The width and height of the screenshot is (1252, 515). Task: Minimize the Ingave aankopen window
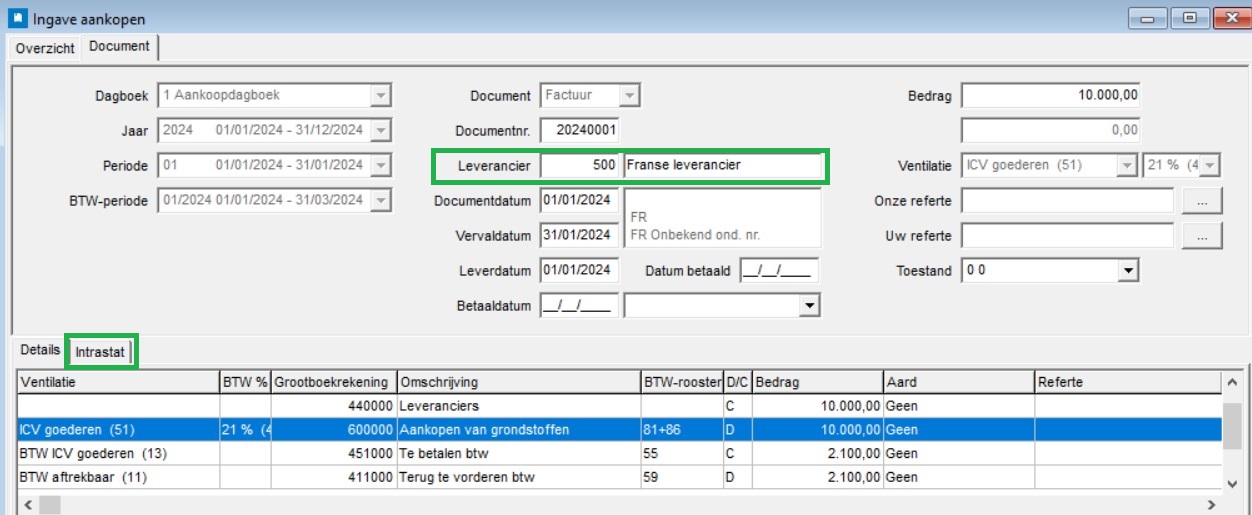pos(1148,17)
